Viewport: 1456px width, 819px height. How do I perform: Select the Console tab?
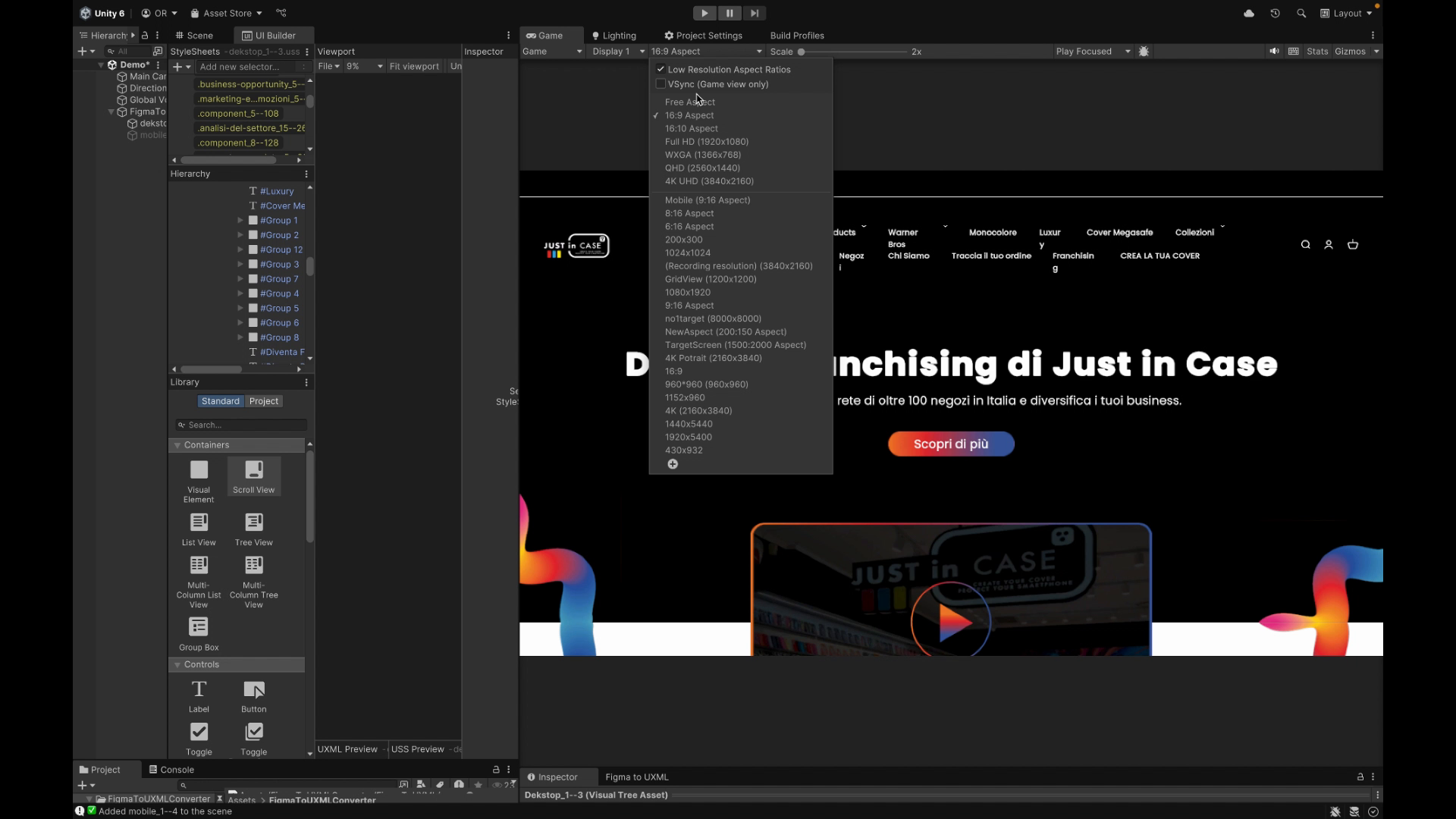pos(171,770)
